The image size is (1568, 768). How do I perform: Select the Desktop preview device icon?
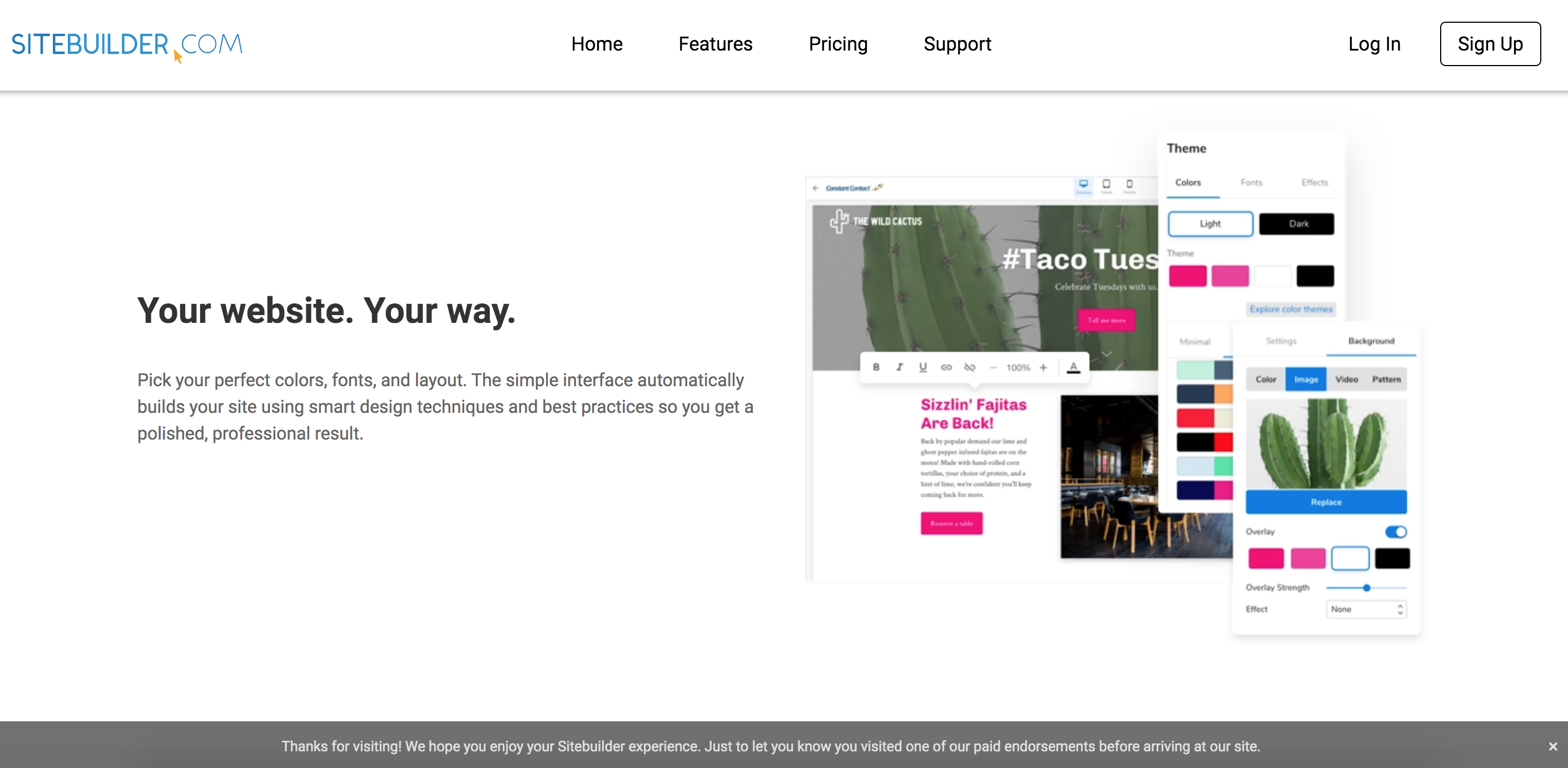pos(1084,185)
